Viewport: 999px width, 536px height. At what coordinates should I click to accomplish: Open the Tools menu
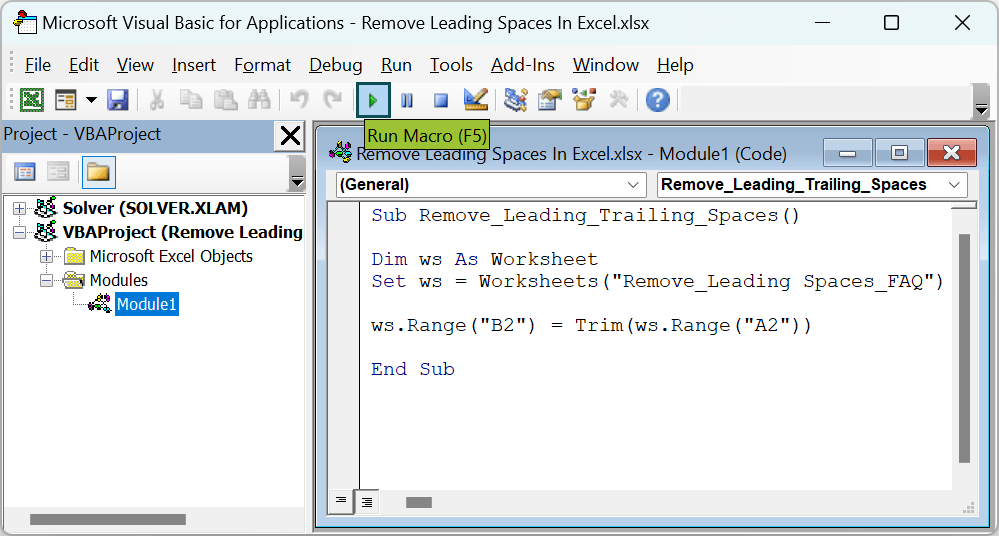pos(451,65)
